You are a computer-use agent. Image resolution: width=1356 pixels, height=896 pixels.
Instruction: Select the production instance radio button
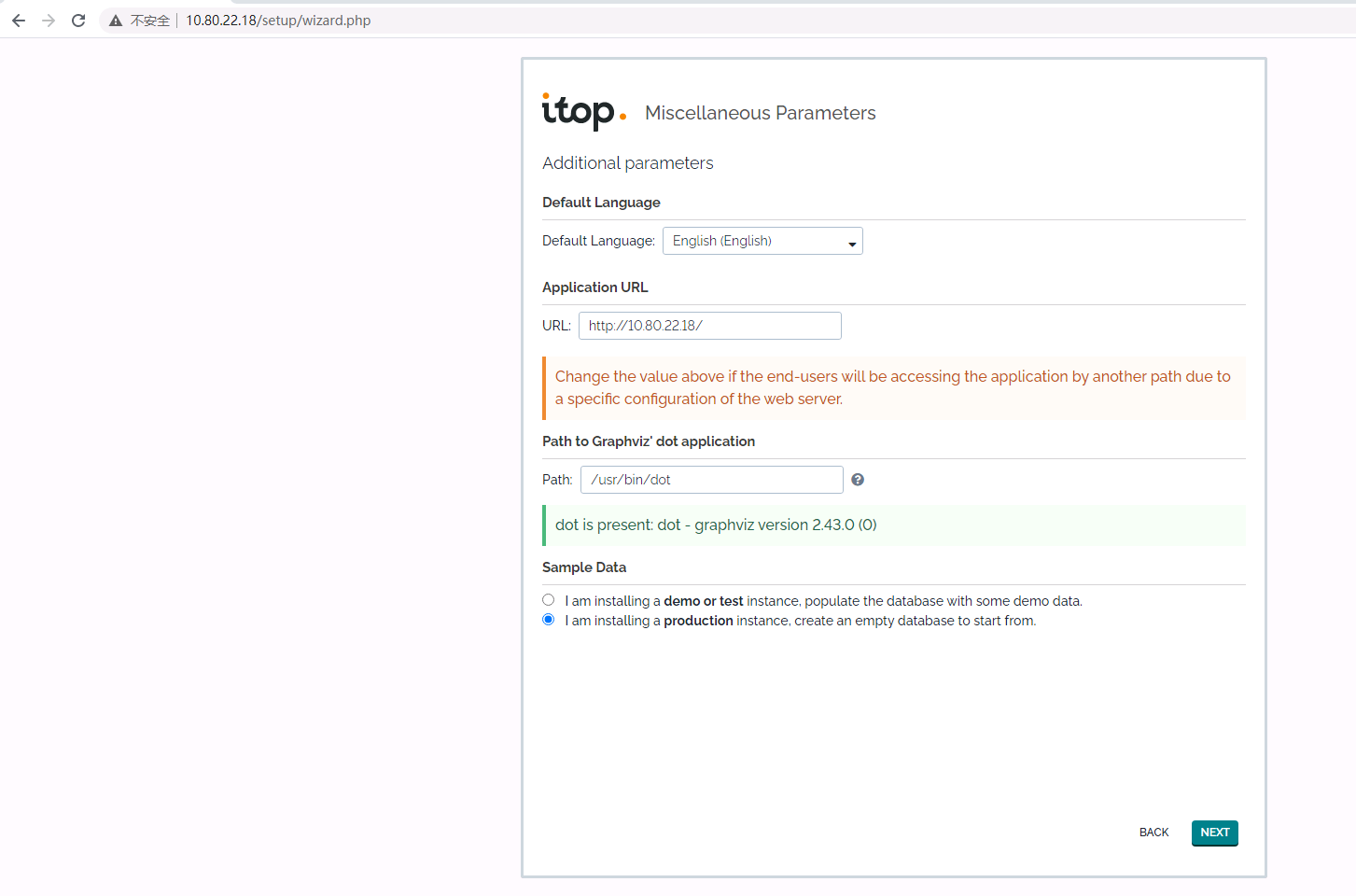pyautogui.click(x=549, y=620)
